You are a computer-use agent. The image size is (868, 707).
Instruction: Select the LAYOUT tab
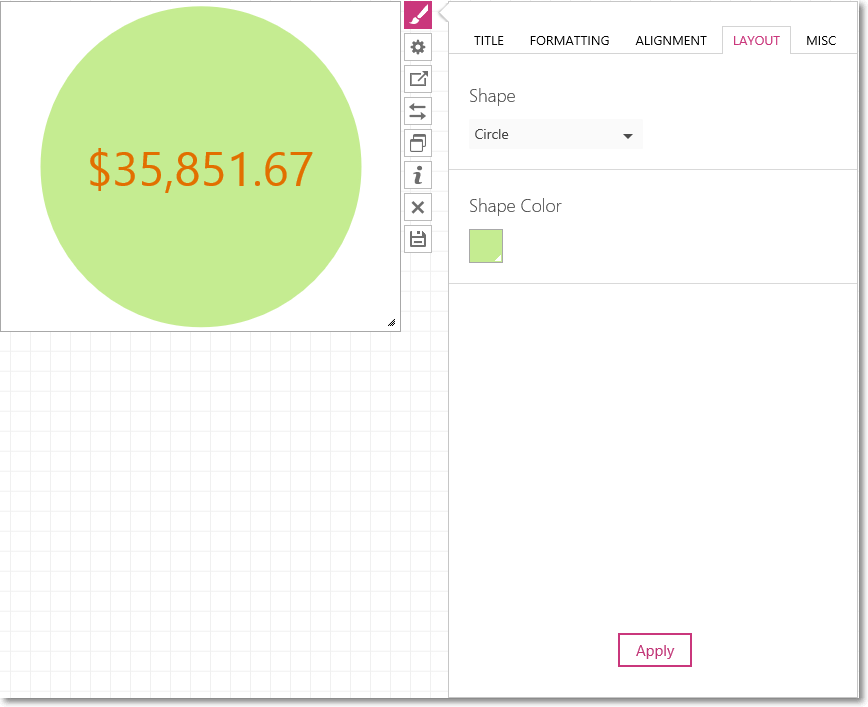pyautogui.click(x=756, y=40)
